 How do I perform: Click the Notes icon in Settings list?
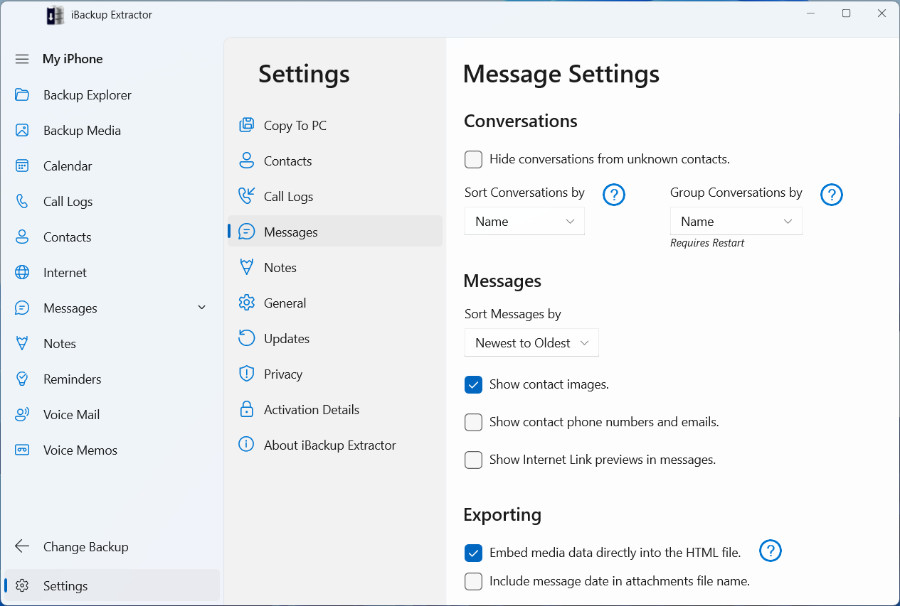click(x=246, y=267)
